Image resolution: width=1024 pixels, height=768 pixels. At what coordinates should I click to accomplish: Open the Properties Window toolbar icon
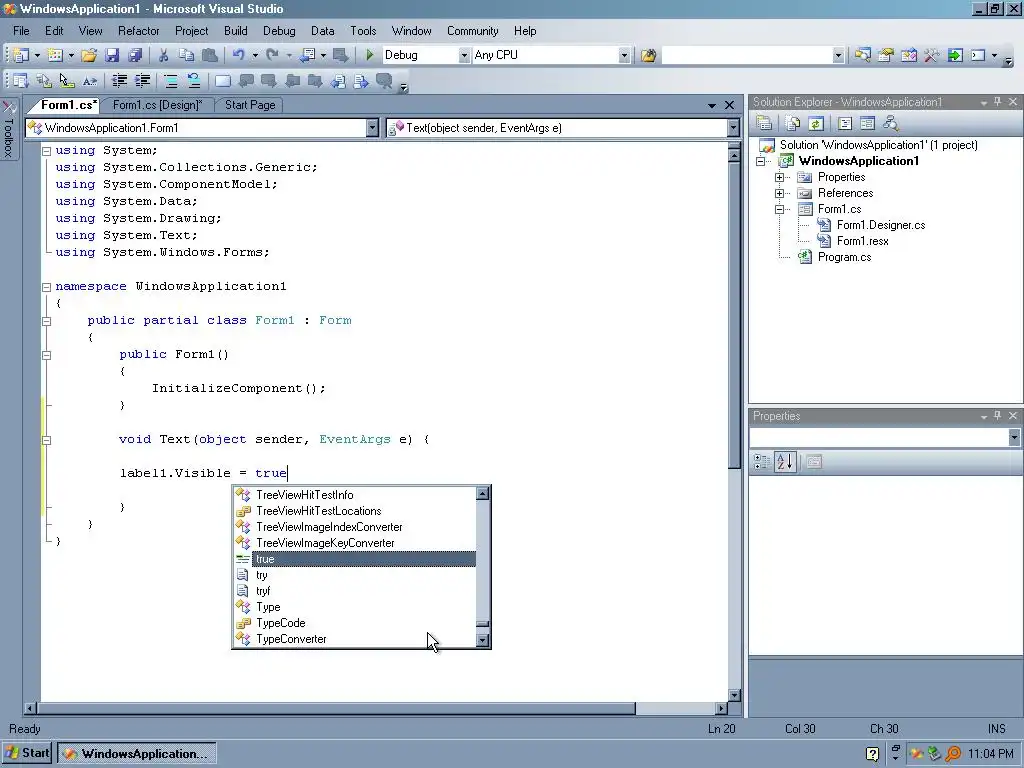click(x=886, y=56)
